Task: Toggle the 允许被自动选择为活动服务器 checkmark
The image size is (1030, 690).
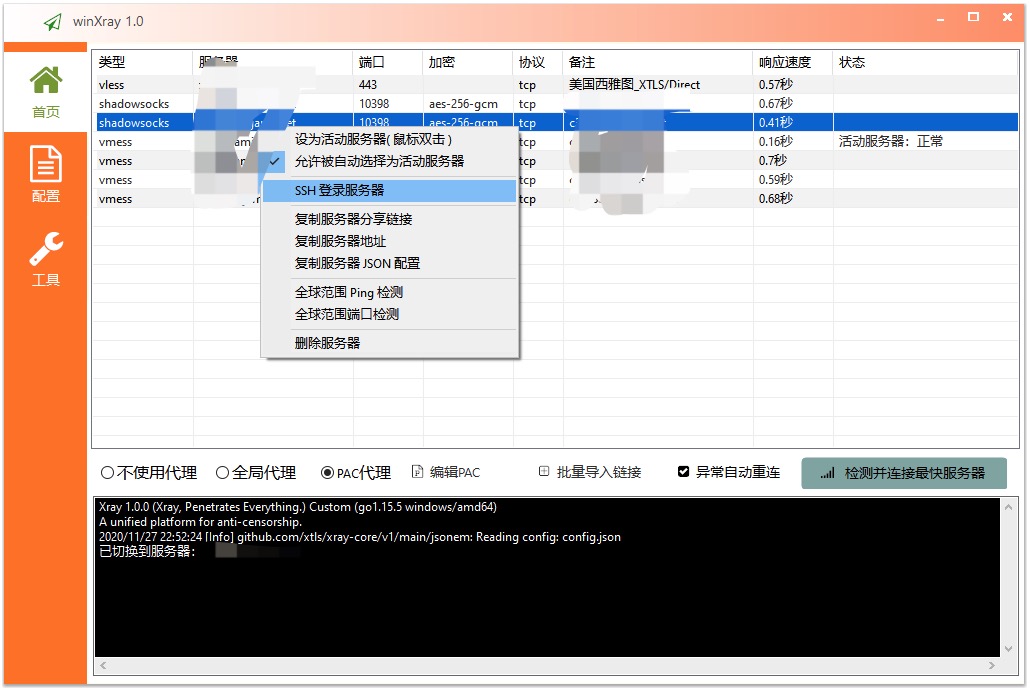Action: click(274, 161)
